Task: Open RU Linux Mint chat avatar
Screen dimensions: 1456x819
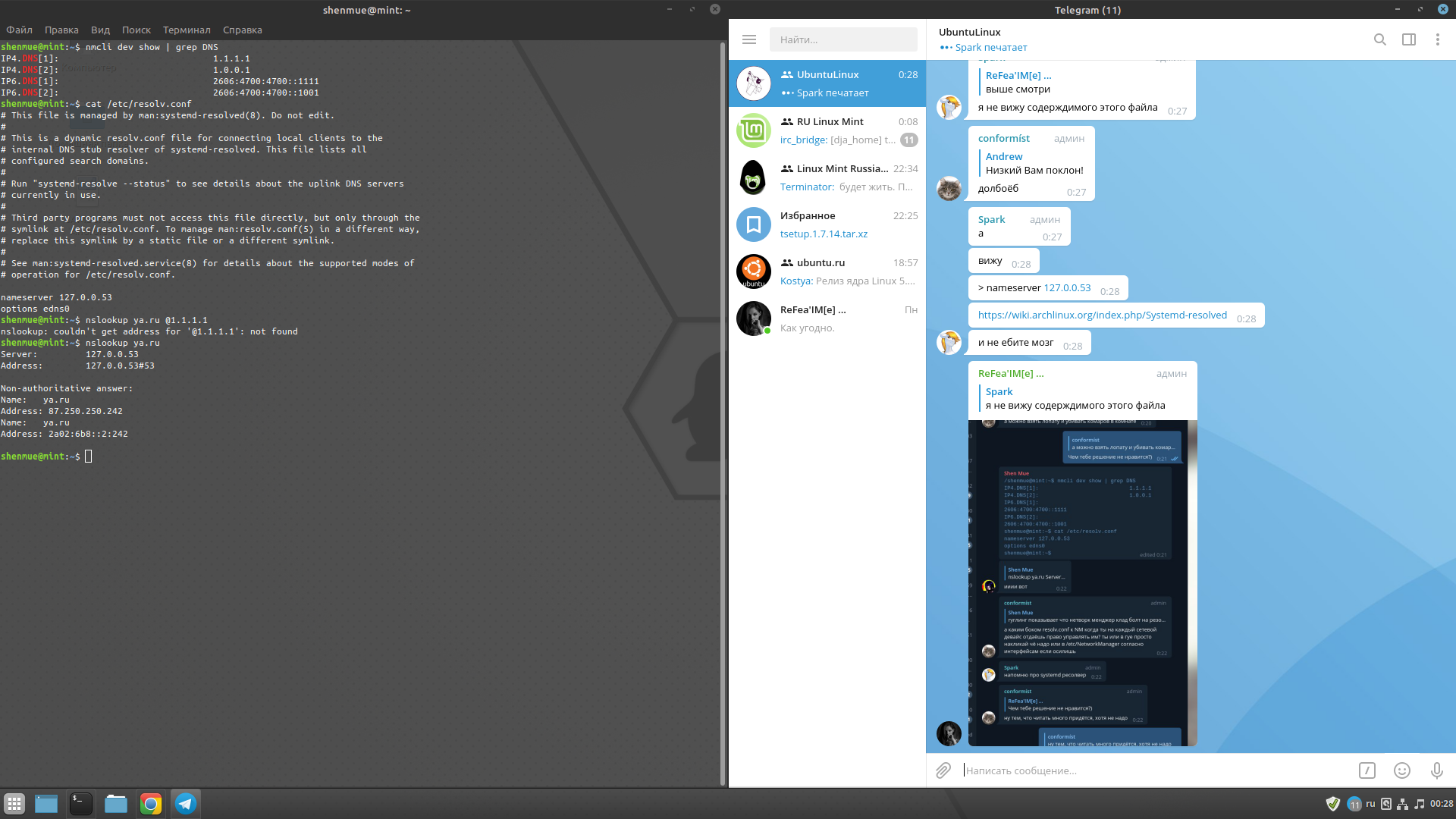Action: click(754, 130)
